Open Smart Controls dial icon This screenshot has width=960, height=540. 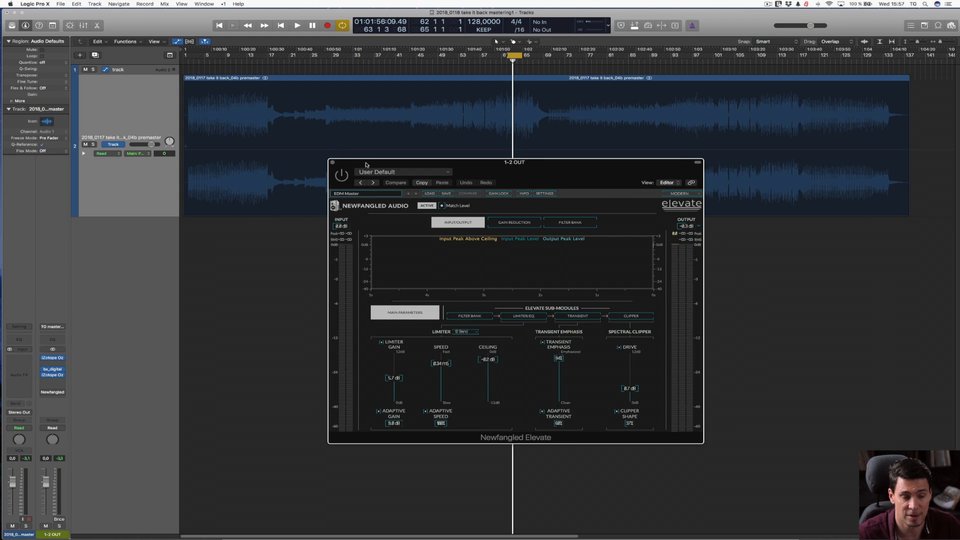(x=70, y=26)
